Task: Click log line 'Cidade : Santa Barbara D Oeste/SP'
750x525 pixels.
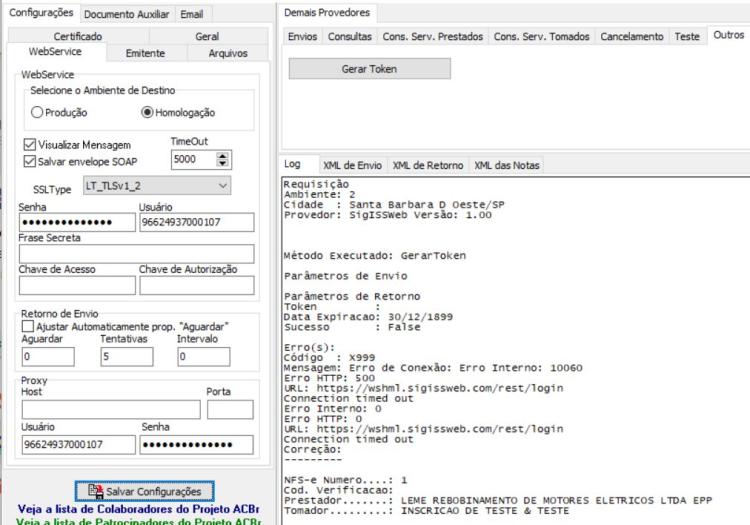Action: [x=394, y=205]
